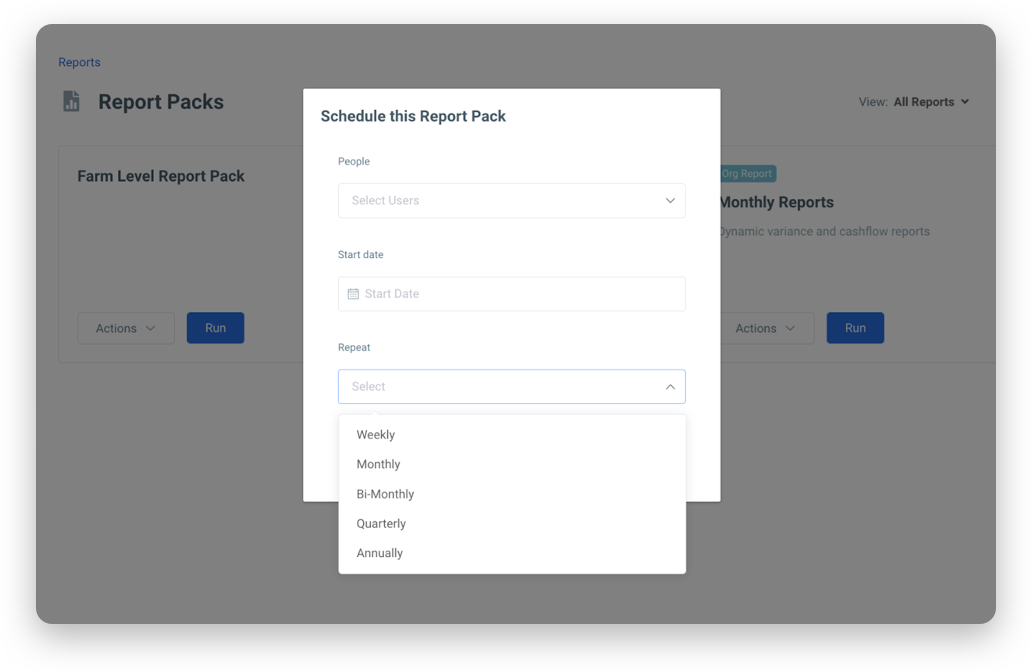Click the Farm Level Report Pack title
Viewport: 1032px width, 672px height.
pos(161,176)
